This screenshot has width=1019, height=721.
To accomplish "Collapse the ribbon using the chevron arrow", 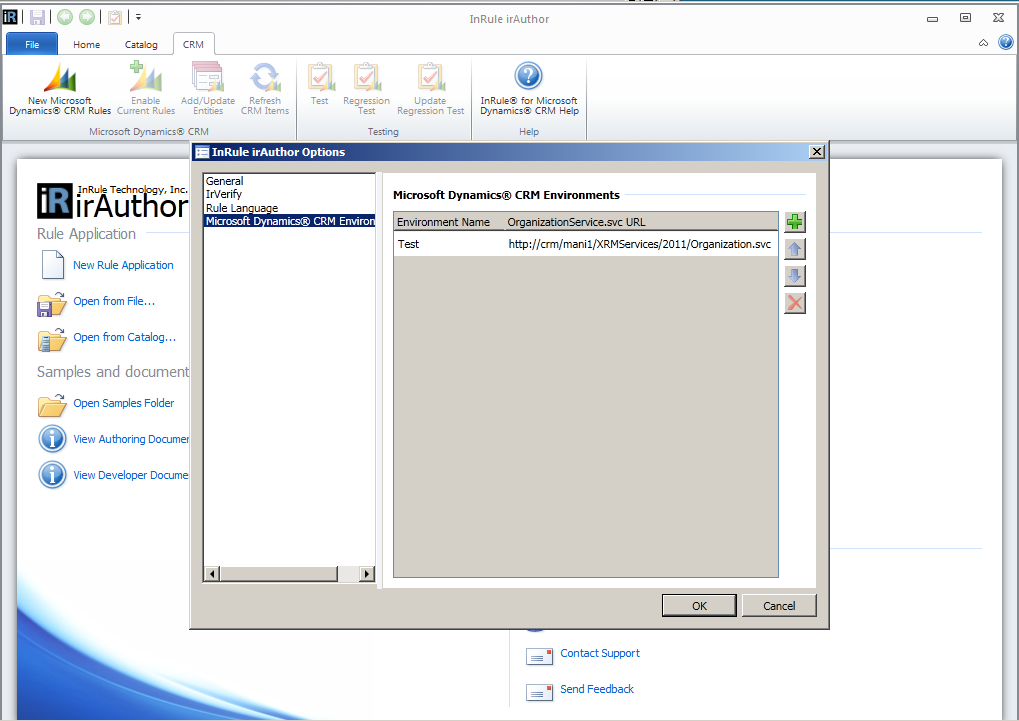I will pos(982,42).
